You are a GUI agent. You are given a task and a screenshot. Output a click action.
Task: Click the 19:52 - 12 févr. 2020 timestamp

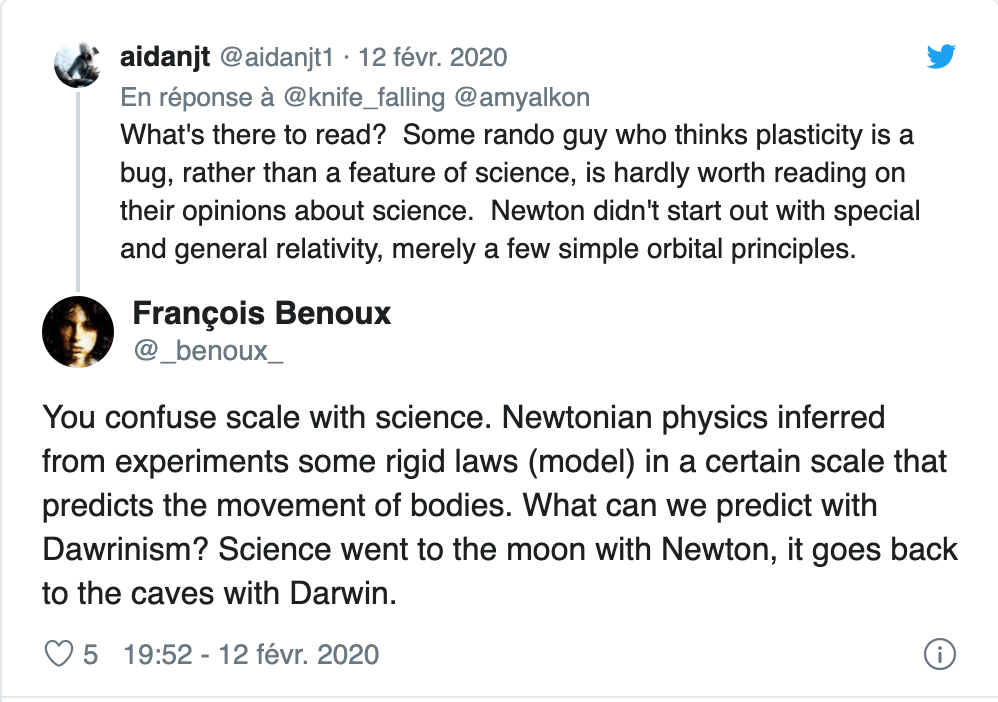pyautogui.click(x=251, y=655)
